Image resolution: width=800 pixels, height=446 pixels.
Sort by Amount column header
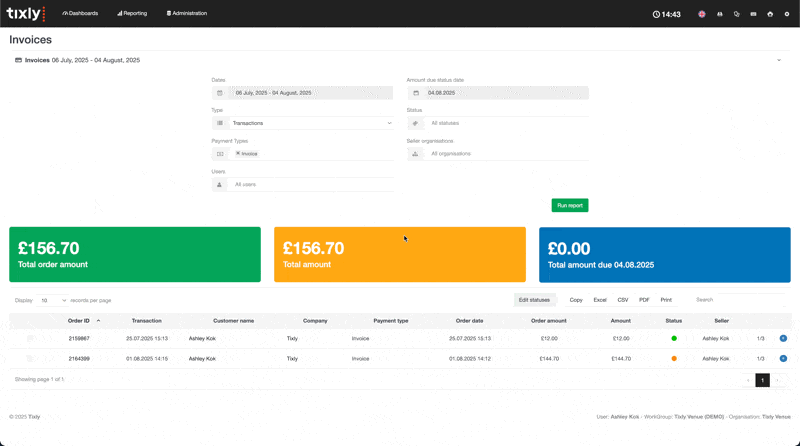point(620,321)
